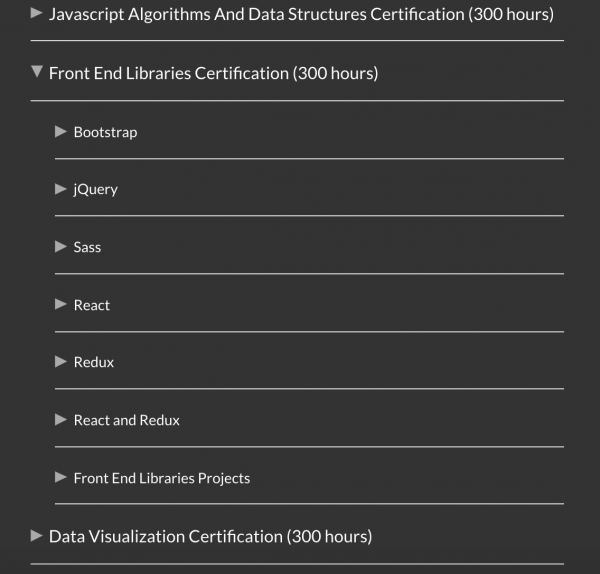Expand the React and Redux triangle
Image resolution: width=600 pixels, height=574 pixels.
pyautogui.click(x=61, y=420)
